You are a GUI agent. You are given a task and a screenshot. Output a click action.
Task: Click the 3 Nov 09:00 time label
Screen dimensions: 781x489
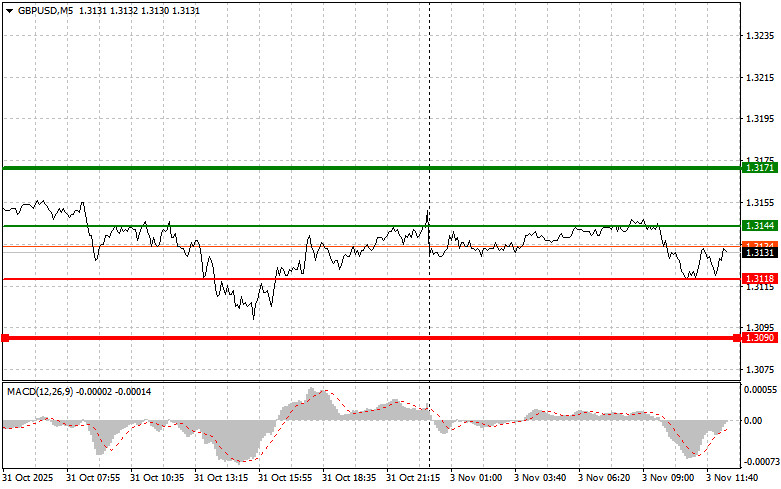668,478
